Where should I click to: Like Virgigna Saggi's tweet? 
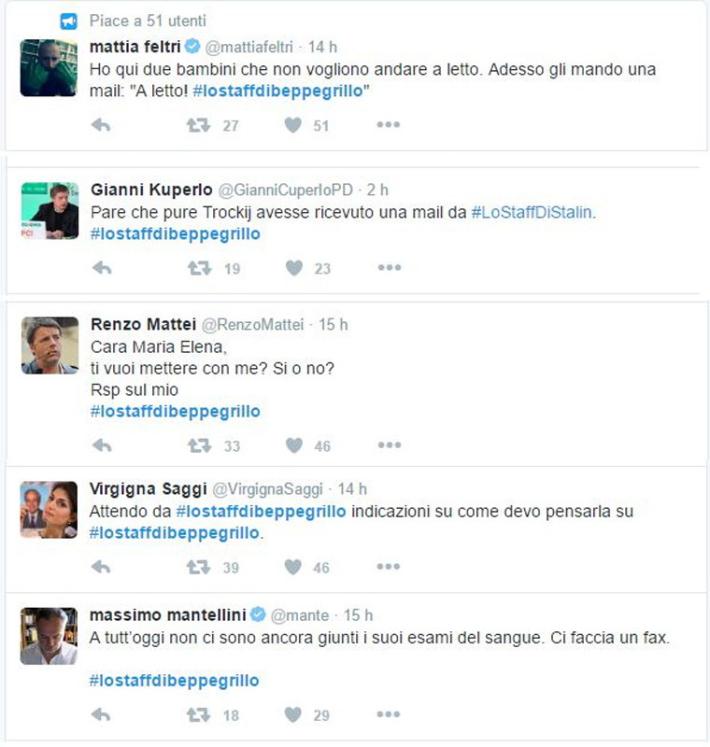coord(293,567)
